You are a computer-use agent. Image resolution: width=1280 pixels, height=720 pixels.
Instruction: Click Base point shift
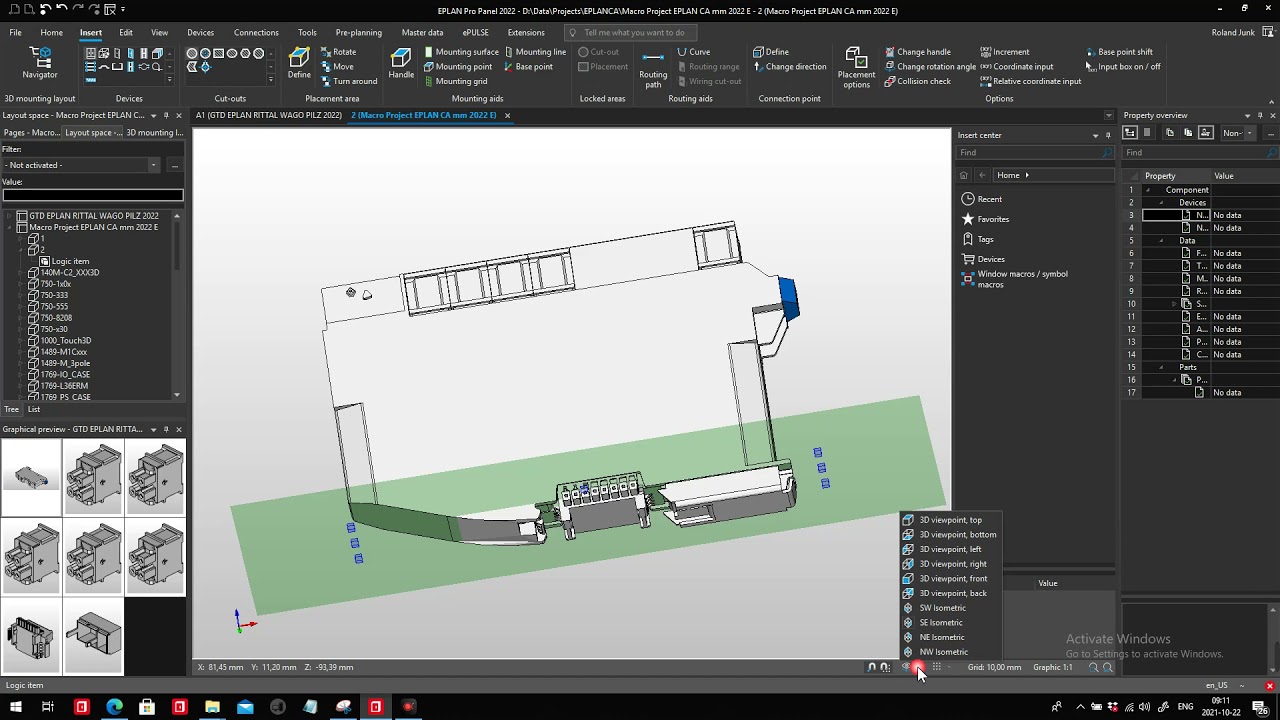click(1119, 52)
